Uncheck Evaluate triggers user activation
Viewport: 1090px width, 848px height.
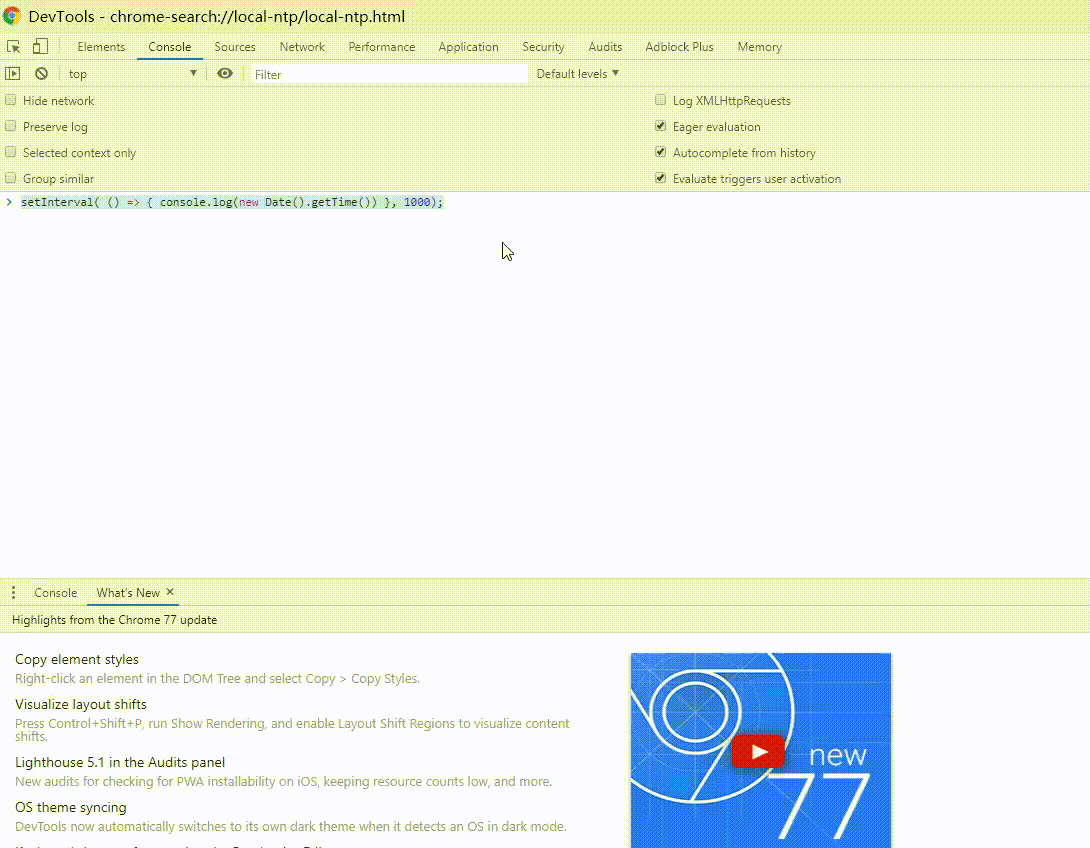[x=660, y=178]
